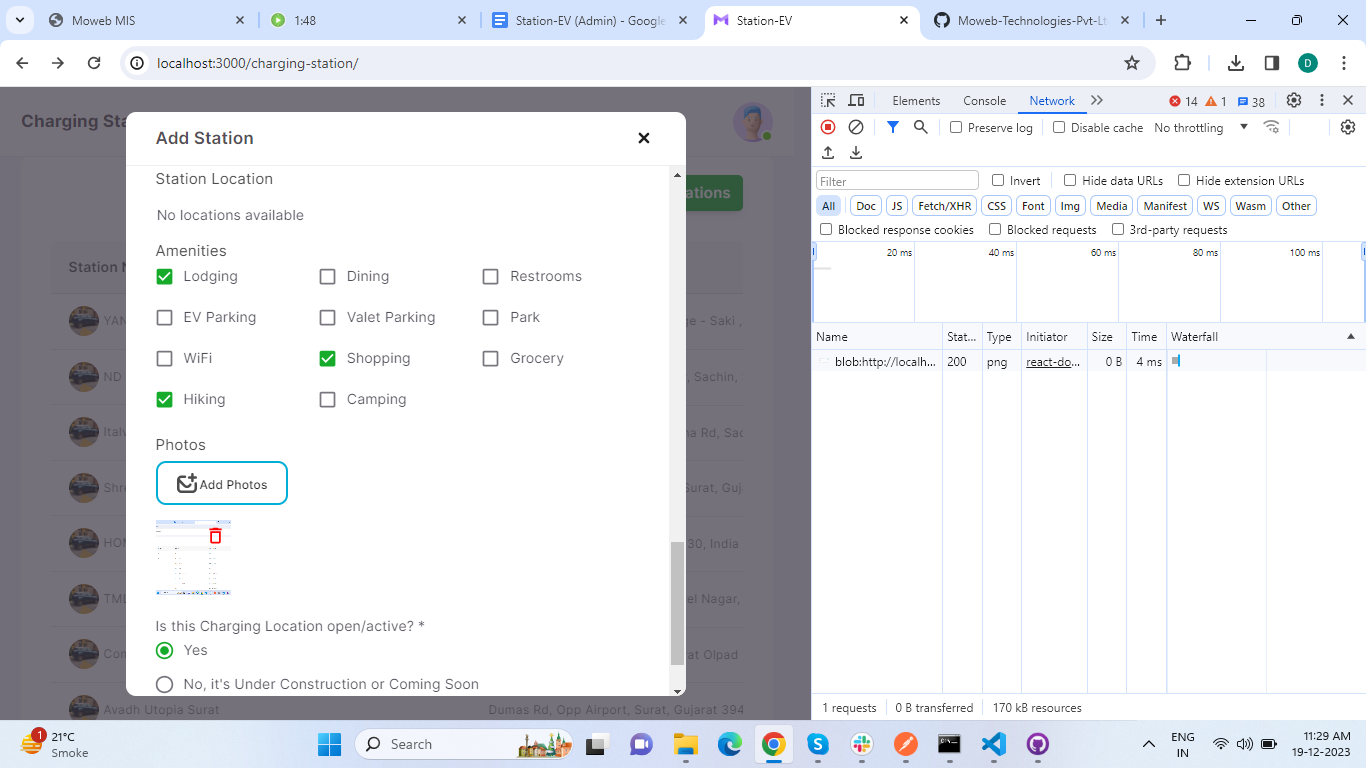The width and height of the screenshot is (1366, 768).
Task: Click the Add Photos button
Action: [x=222, y=484]
